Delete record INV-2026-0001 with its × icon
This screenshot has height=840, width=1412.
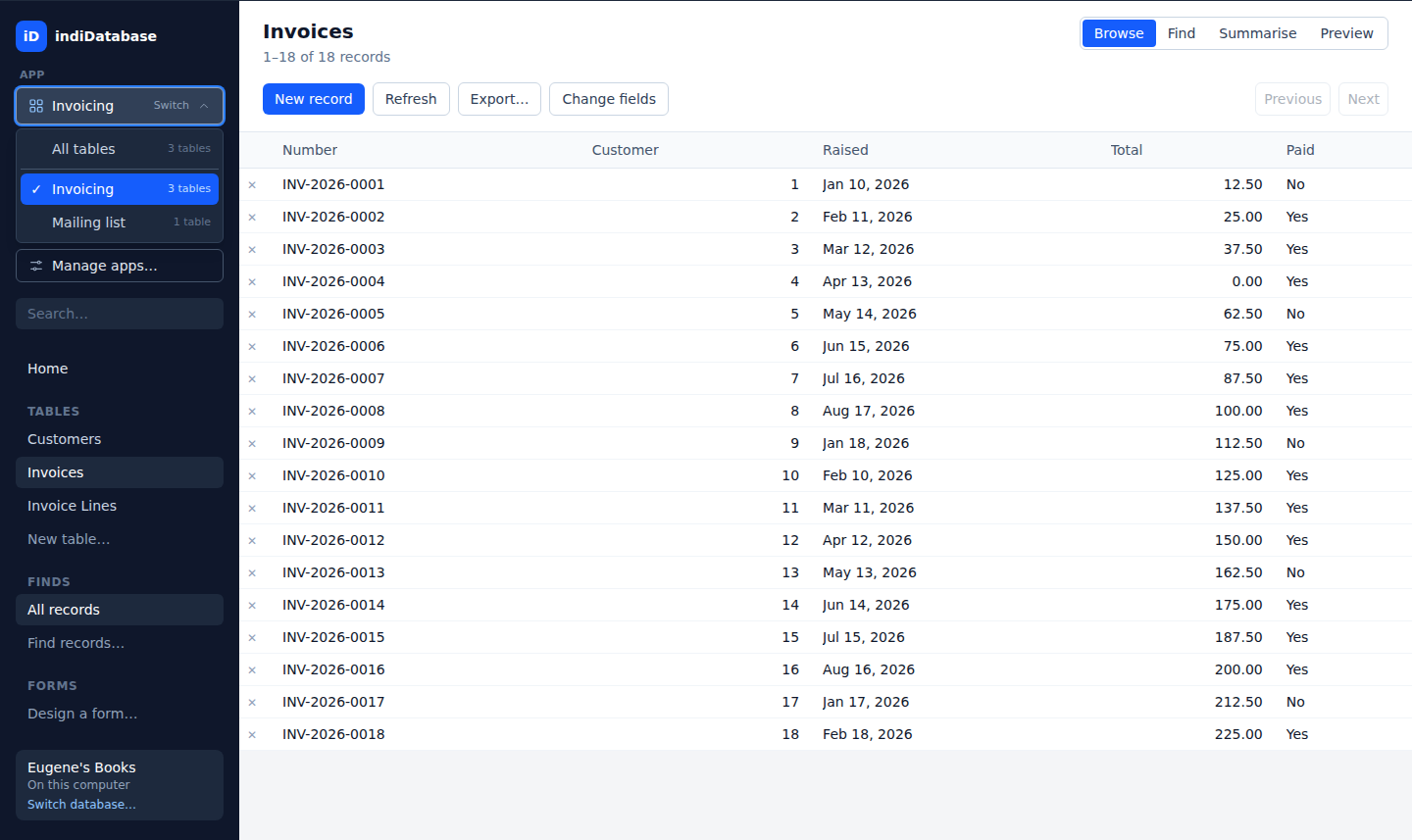pos(252,185)
